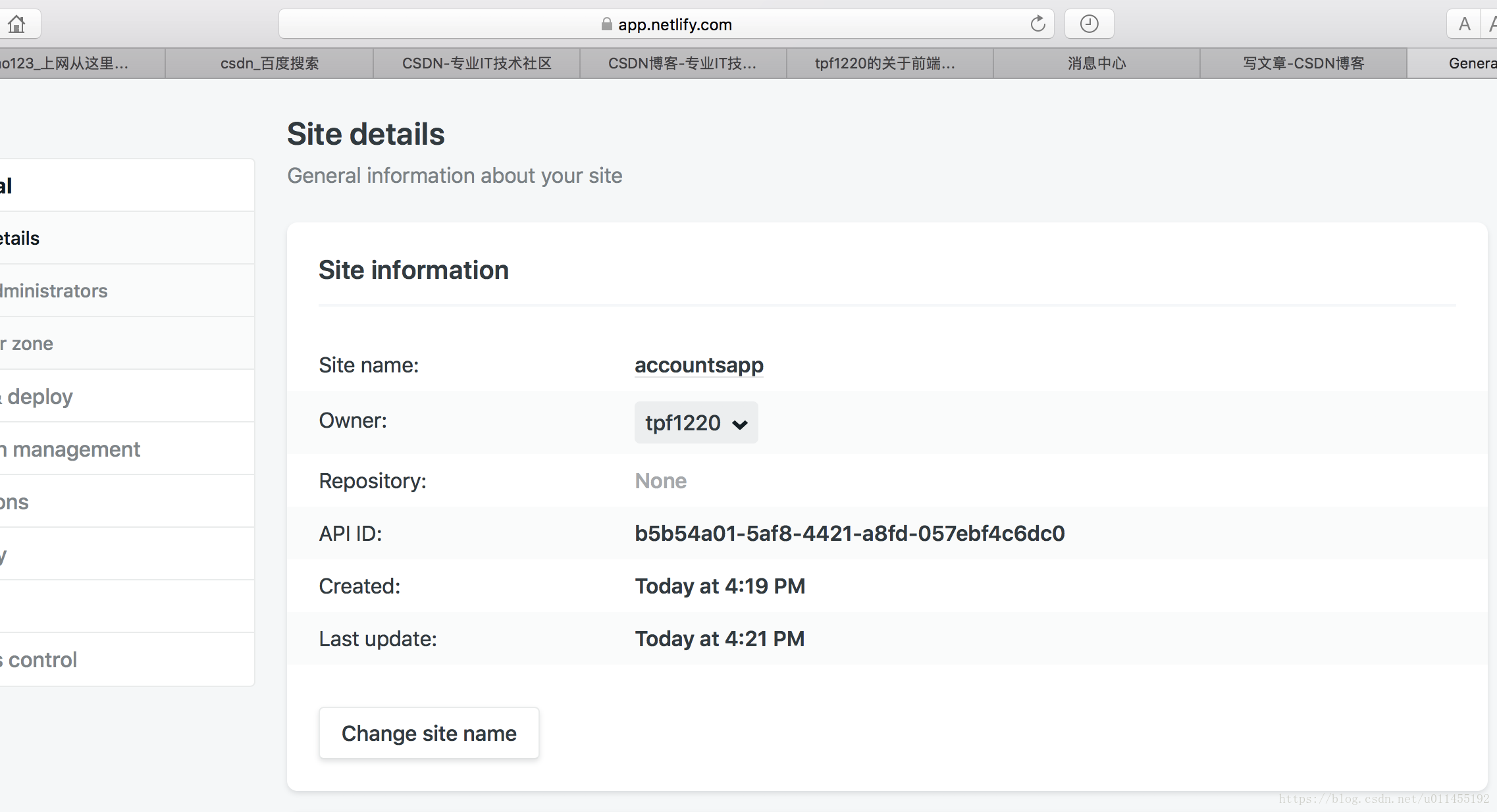
Task: Switch to CSDN-专业IT技术社区 tab
Action: (477, 63)
